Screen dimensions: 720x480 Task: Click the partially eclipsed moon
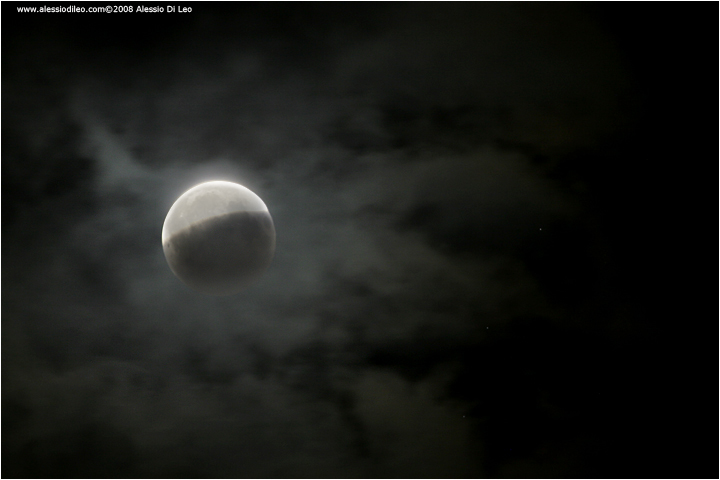[219, 236]
